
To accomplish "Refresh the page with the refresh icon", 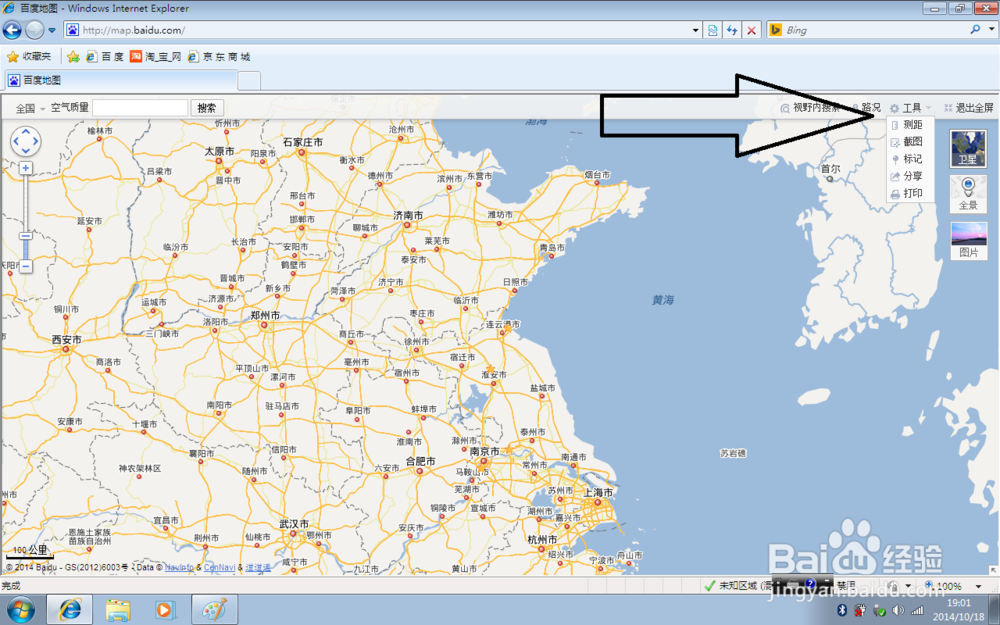I will [x=732, y=30].
